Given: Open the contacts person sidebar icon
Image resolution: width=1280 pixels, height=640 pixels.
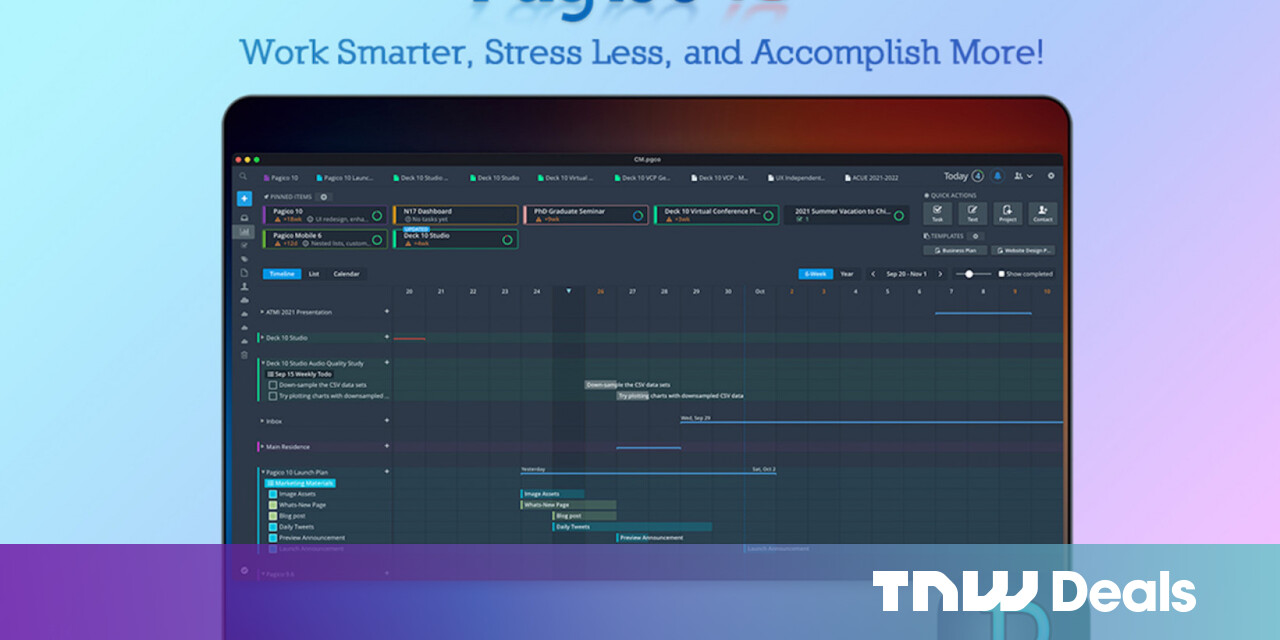Looking at the screenshot, I should [x=244, y=286].
